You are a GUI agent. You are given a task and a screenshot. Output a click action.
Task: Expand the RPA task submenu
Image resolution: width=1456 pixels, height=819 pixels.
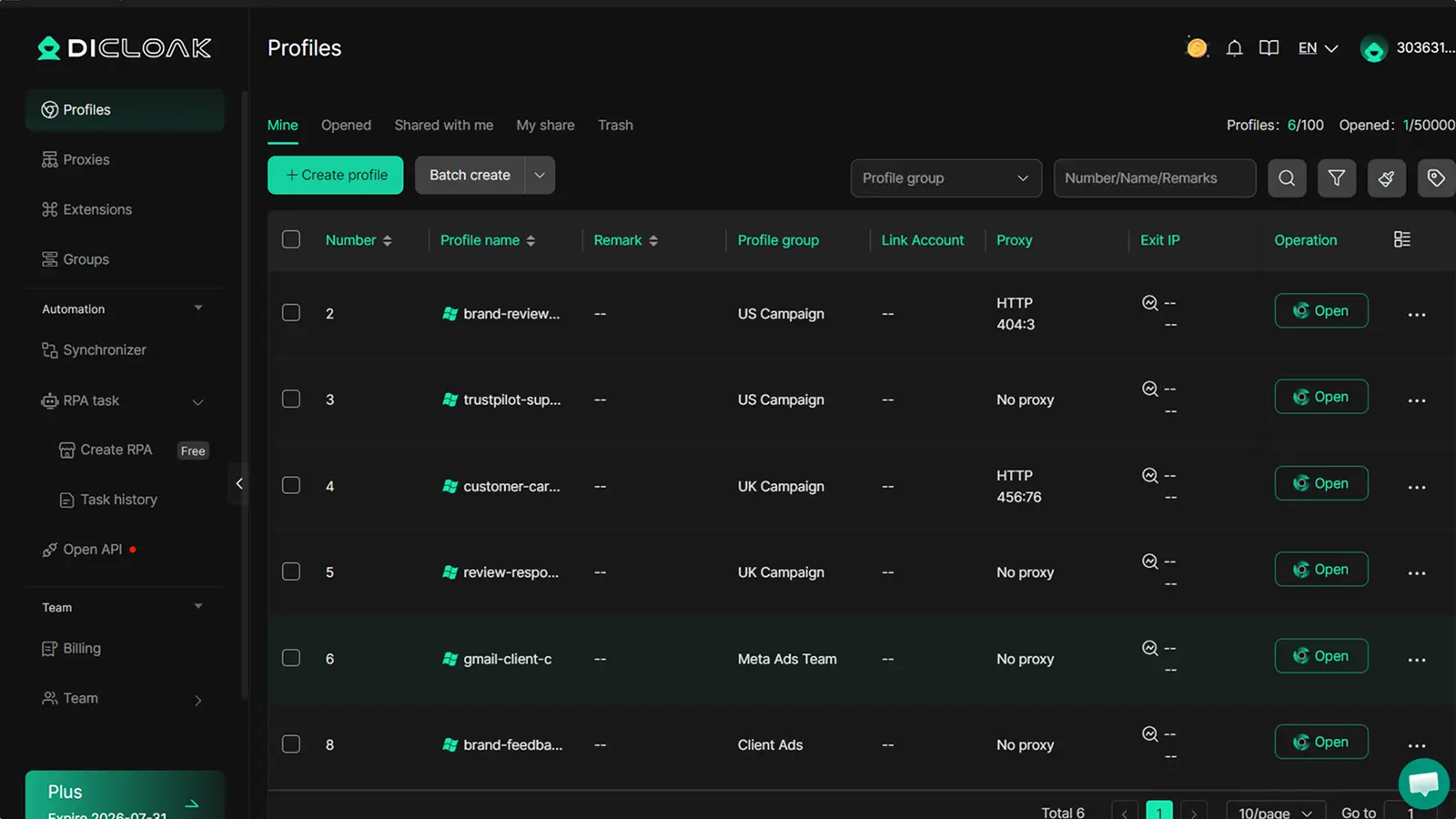coord(197,401)
